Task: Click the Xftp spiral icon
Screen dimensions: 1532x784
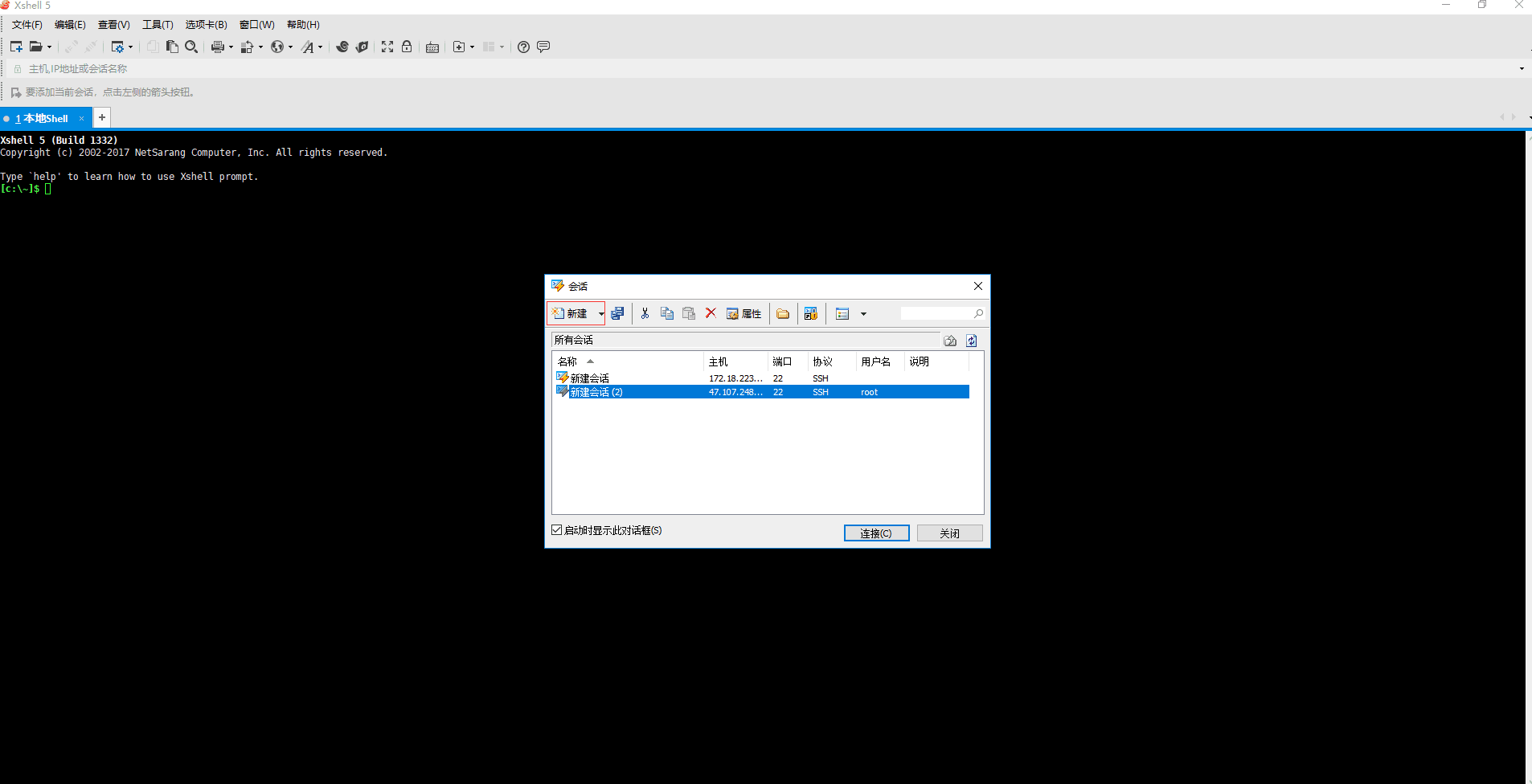Action: [342, 47]
